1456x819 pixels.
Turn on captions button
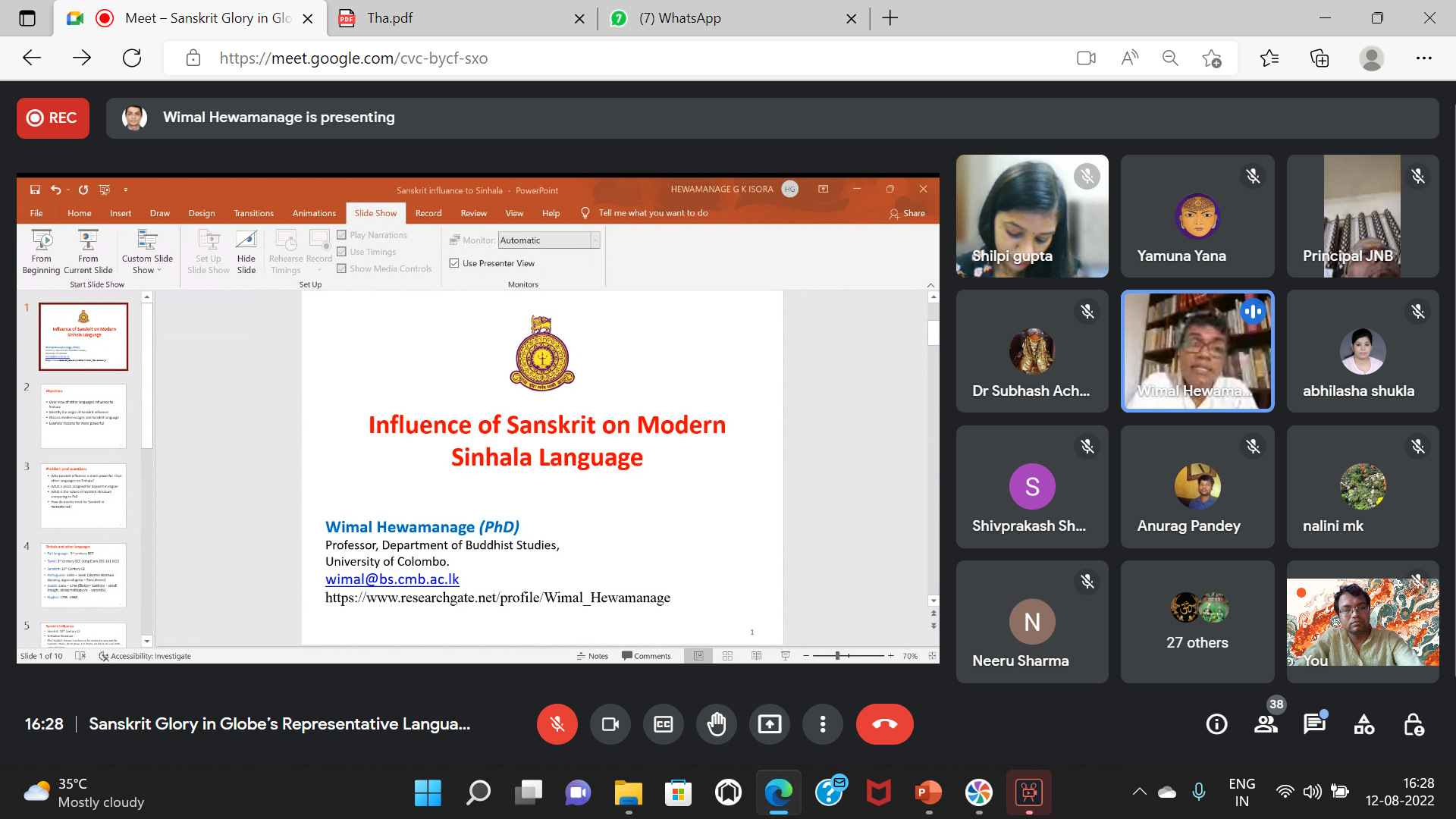tap(664, 724)
